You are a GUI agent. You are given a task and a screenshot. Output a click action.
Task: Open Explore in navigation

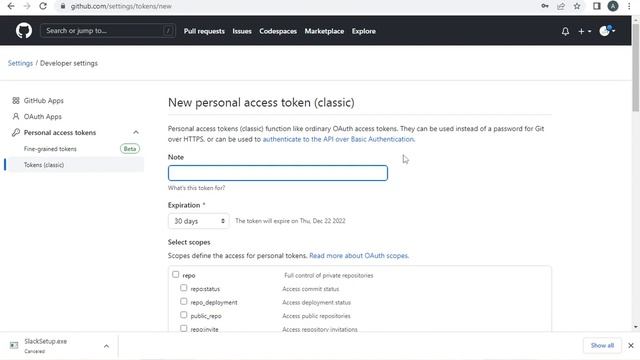[x=364, y=31]
